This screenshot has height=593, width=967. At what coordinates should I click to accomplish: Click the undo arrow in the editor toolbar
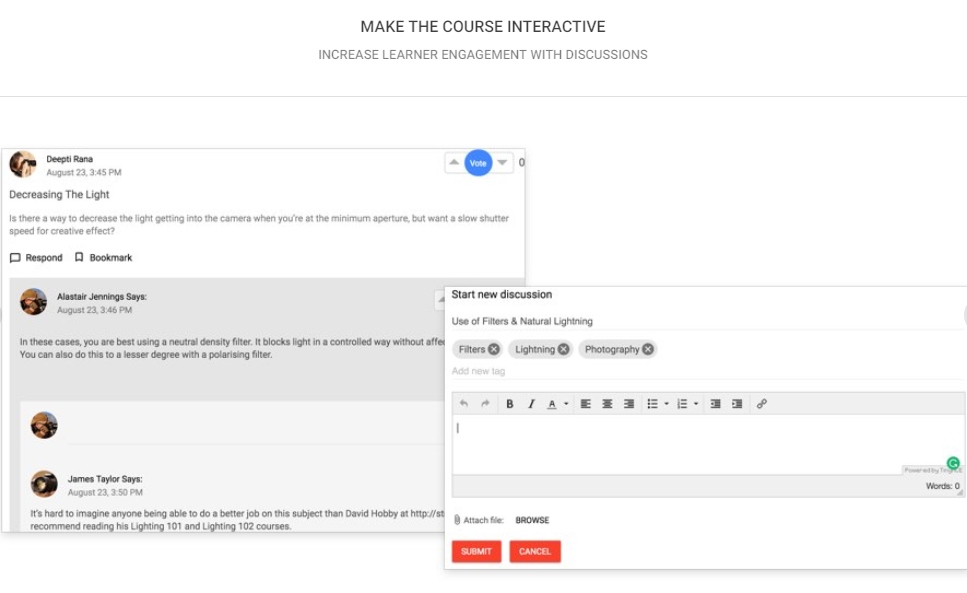pos(464,404)
